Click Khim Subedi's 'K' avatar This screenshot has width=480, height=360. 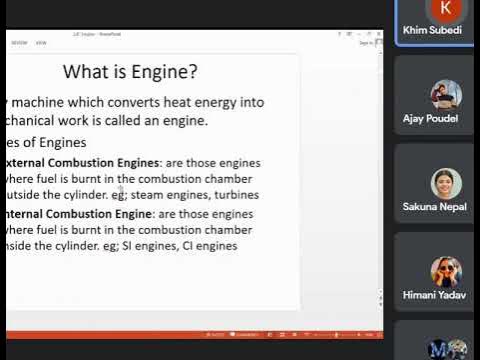coord(446,8)
